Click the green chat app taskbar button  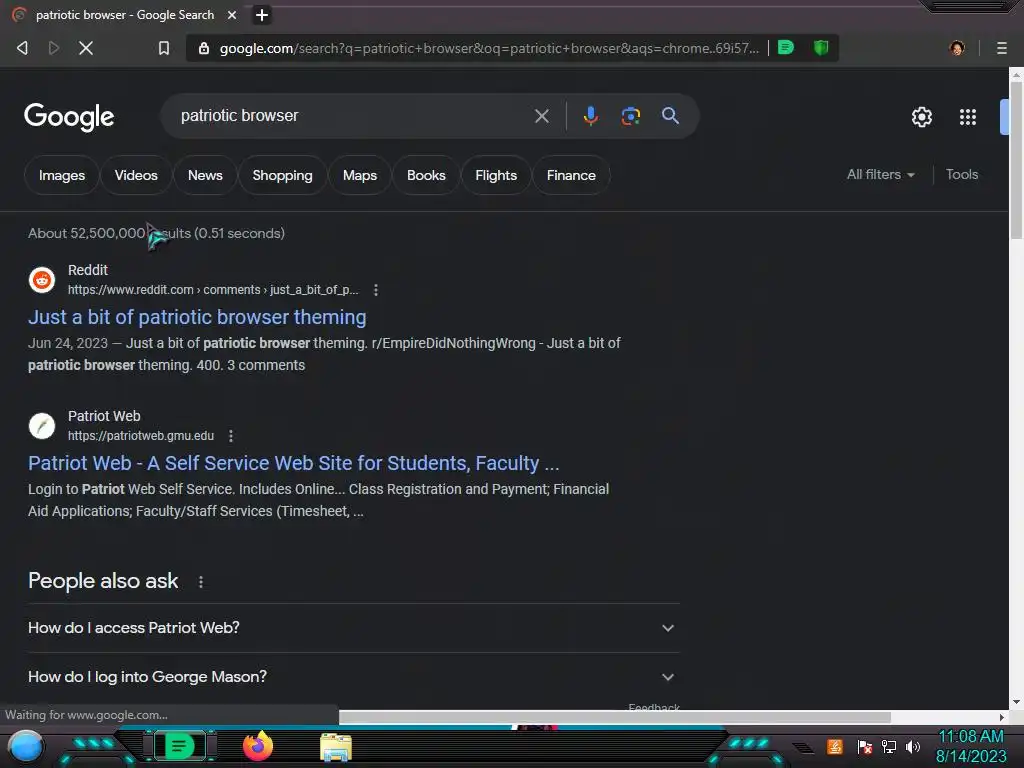(x=180, y=746)
